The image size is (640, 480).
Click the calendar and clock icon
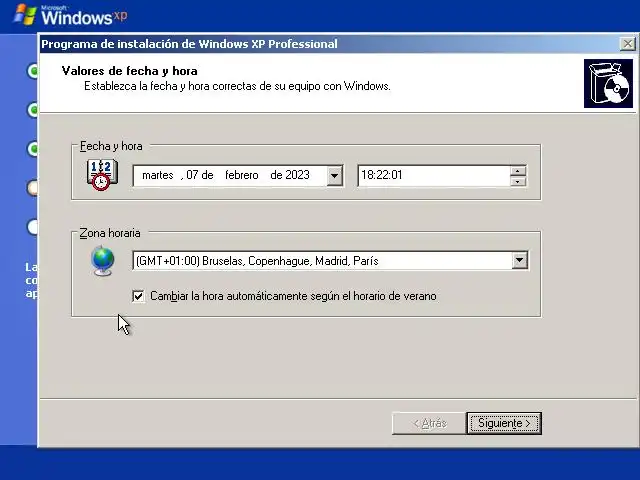pos(102,175)
